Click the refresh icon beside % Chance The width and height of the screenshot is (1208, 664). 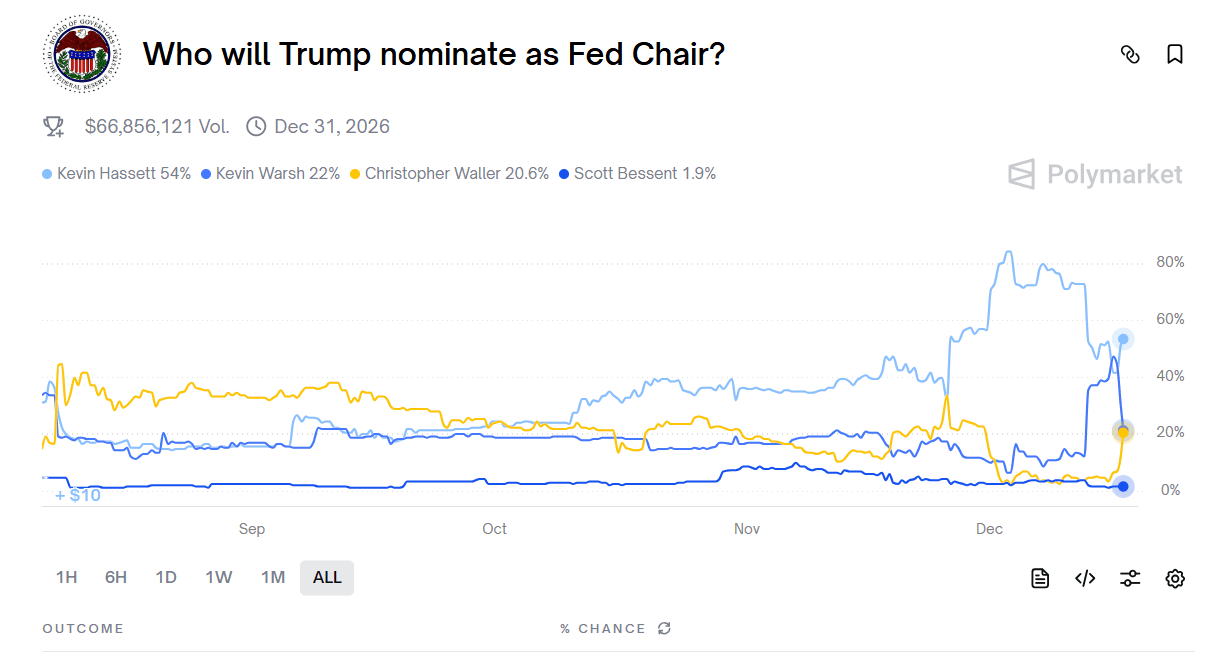pyautogui.click(x=664, y=628)
